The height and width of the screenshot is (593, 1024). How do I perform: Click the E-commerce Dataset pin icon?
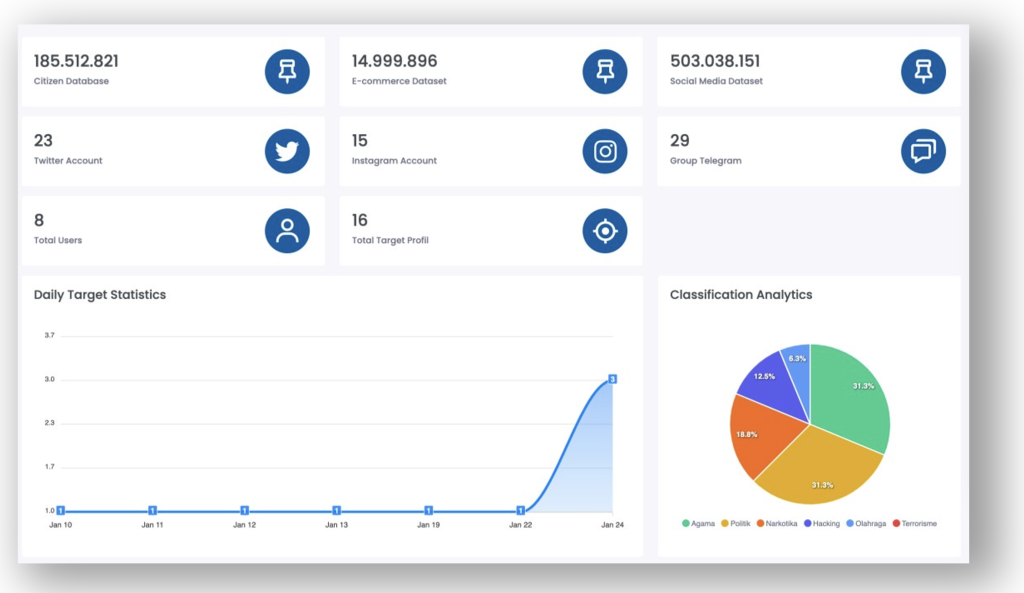605,71
